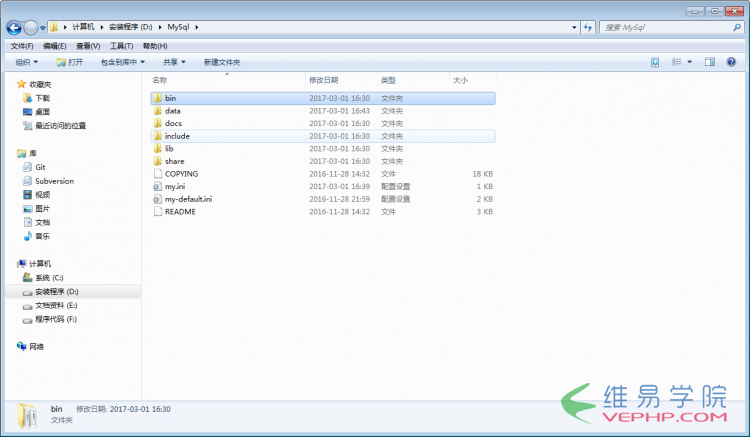Expand arrow after 计算机 breadcrumb
This screenshot has height=437, width=750.
coord(102,27)
